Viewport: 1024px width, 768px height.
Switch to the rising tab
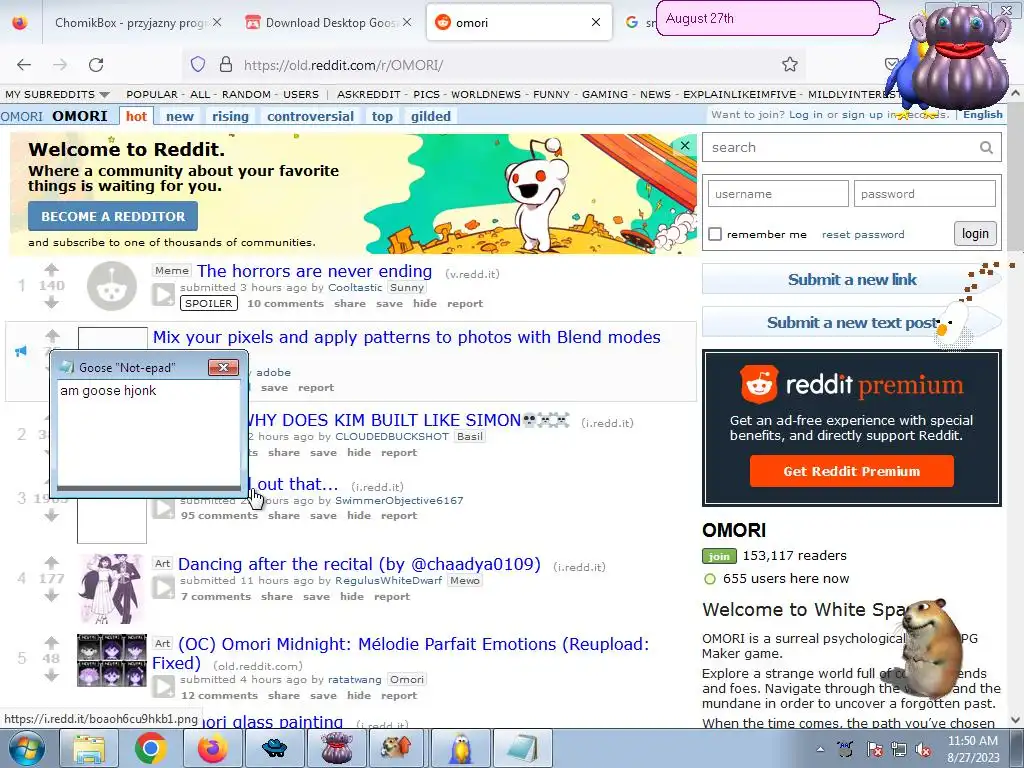point(231,116)
